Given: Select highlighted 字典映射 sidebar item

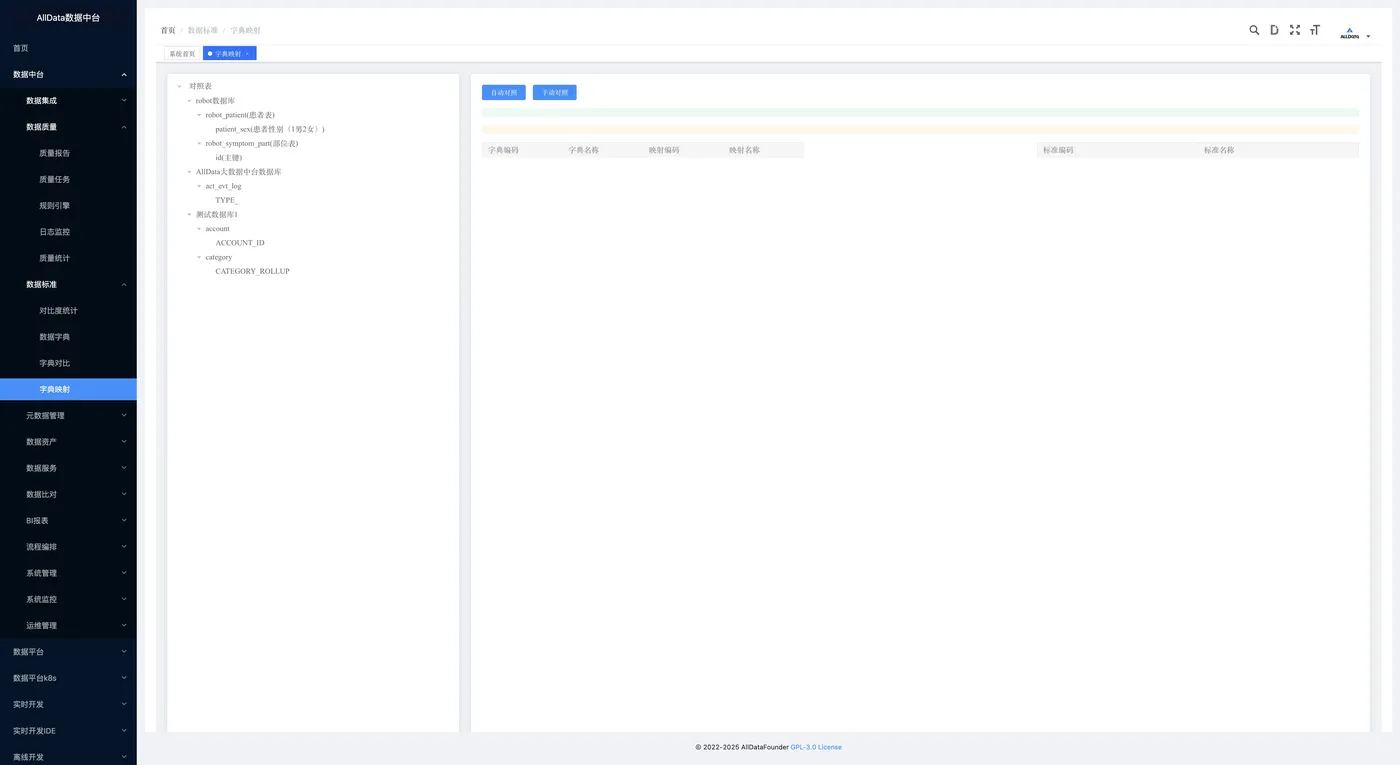Looking at the screenshot, I should click(x=68, y=389).
